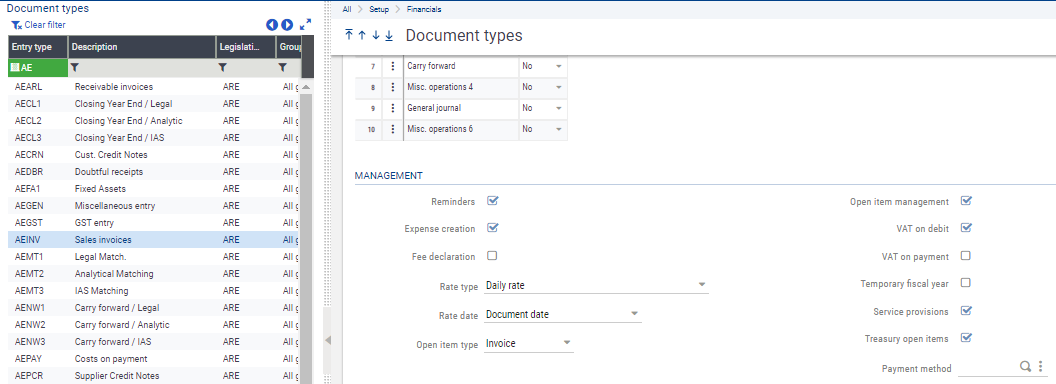Click Setup in breadcrumb

[378, 9]
